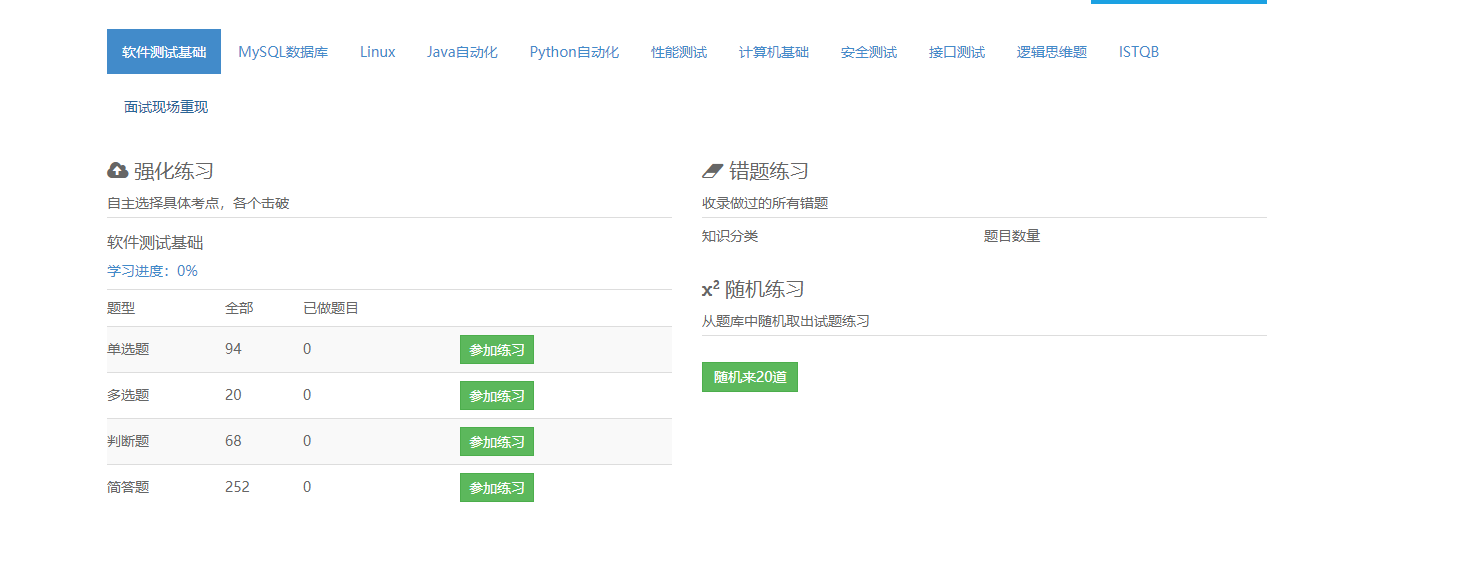Click the 随机来20道 button
Screen dimensions: 1457x587
coord(750,377)
